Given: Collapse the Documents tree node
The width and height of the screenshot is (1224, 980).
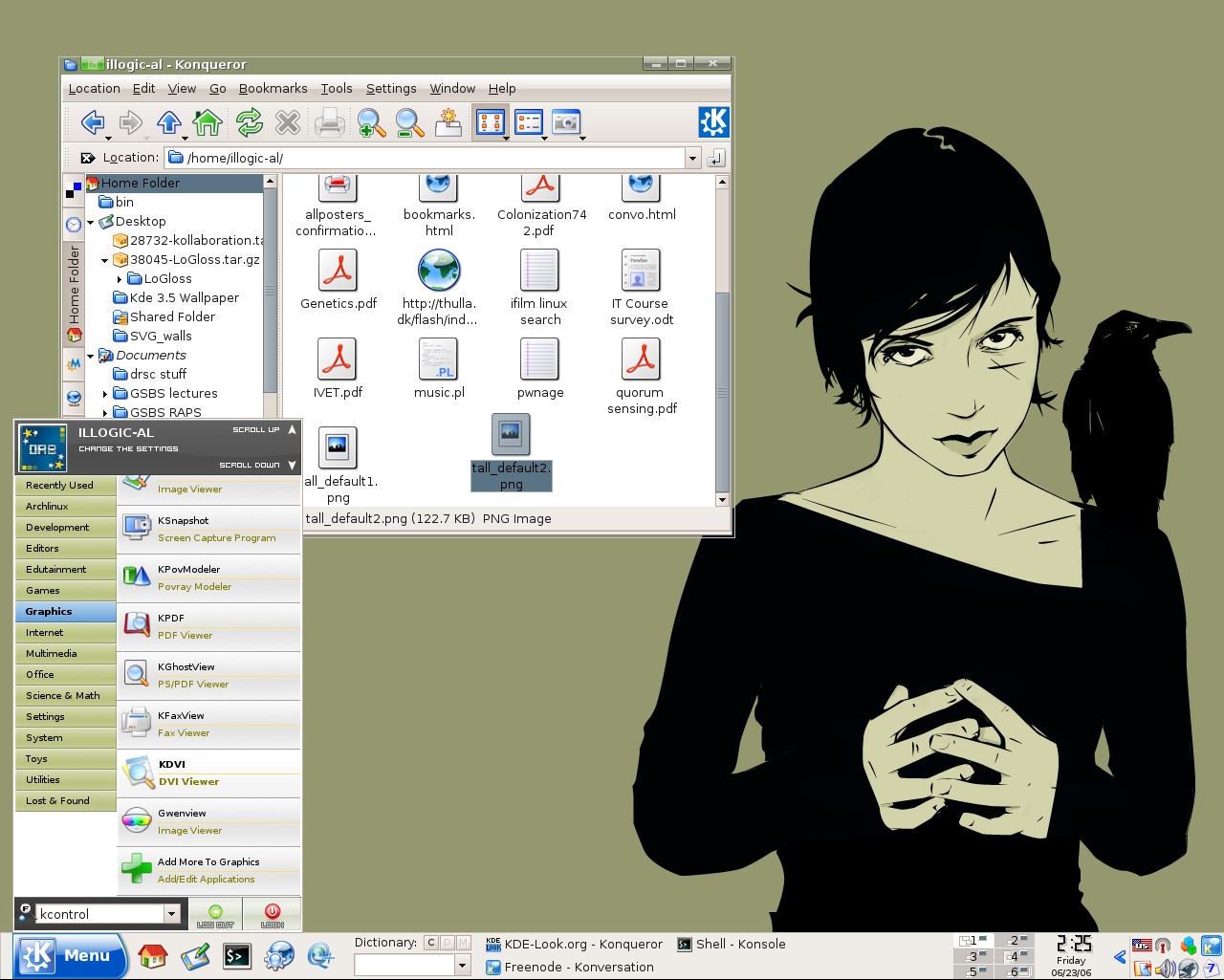Looking at the screenshot, I should point(91,356).
